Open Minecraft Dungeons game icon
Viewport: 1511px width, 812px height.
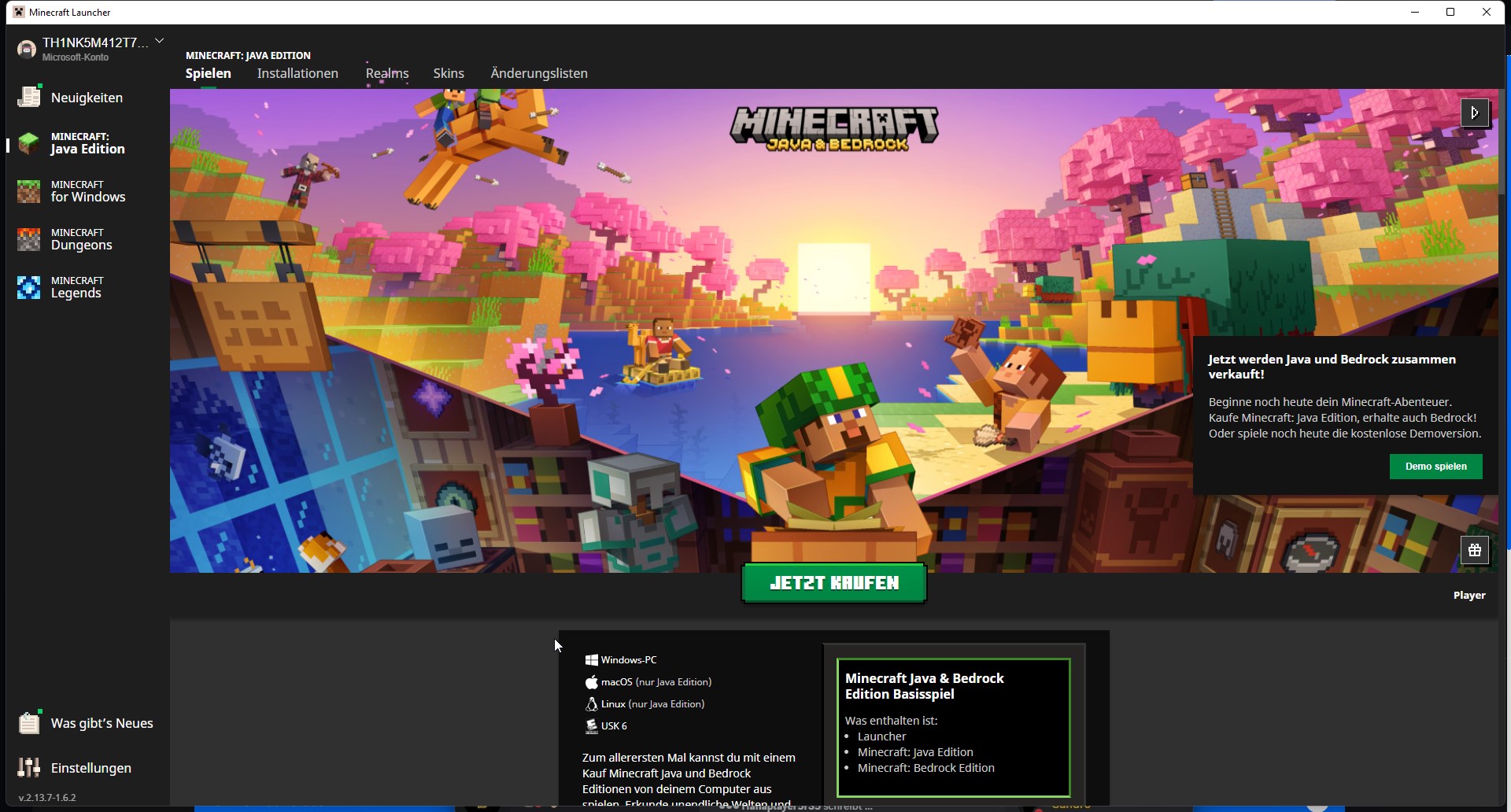click(29, 239)
